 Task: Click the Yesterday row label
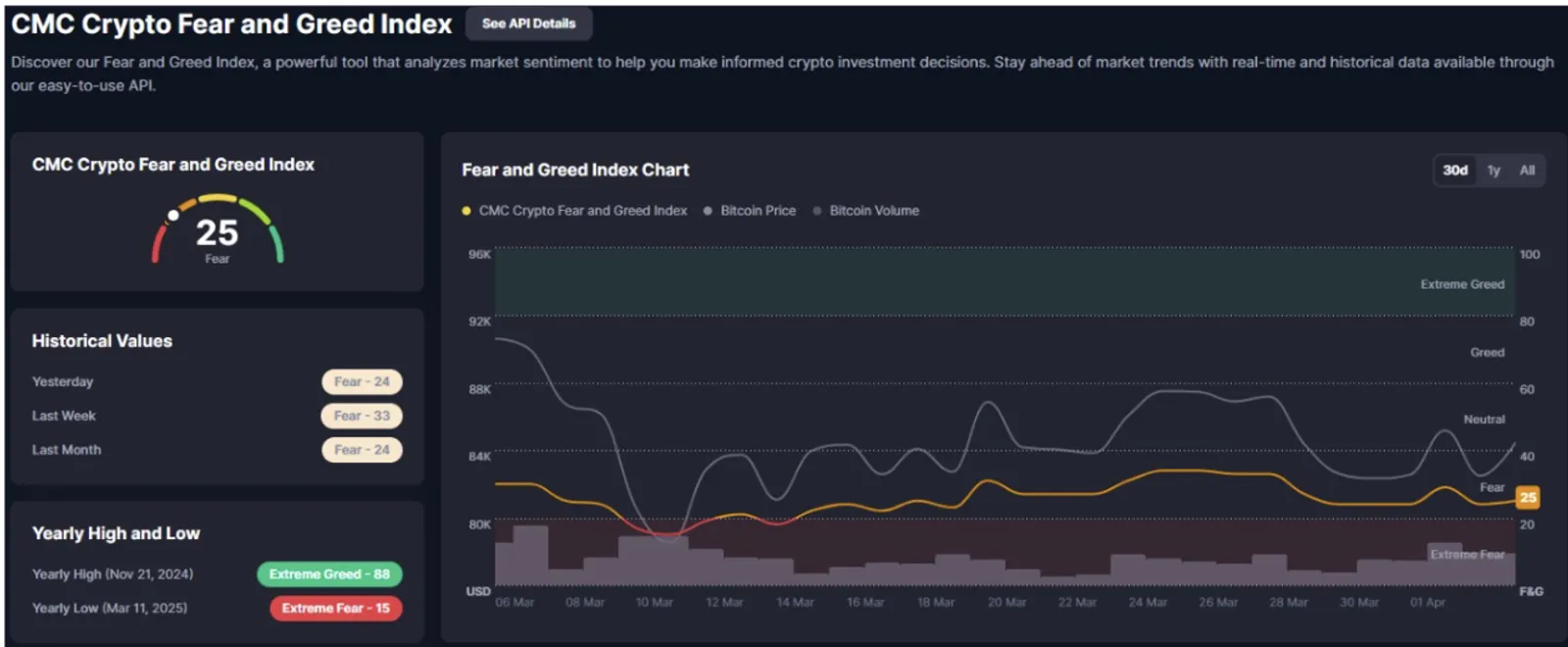pyautogui.click(x=63, y=382)
